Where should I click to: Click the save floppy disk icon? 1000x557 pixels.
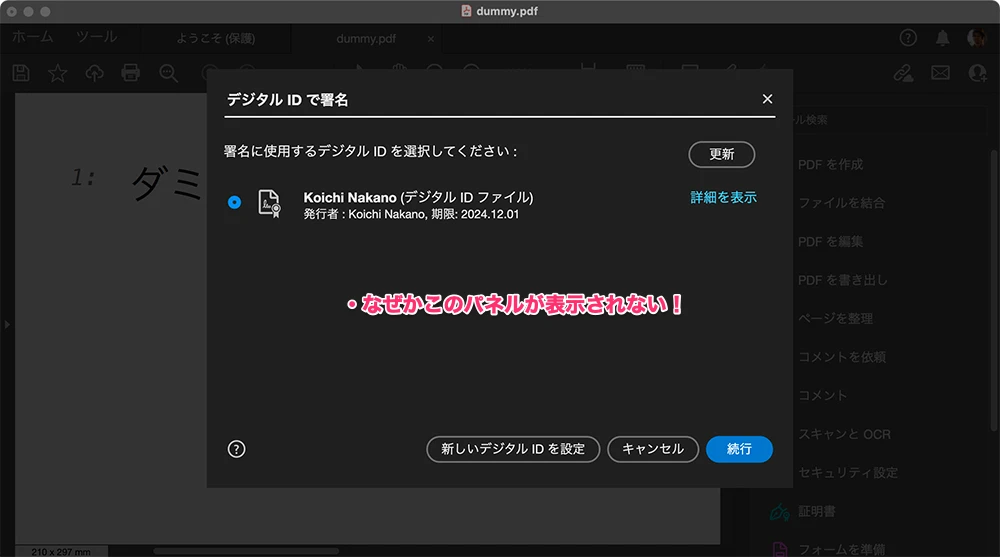pyautogui.click(x=21, y=73)
